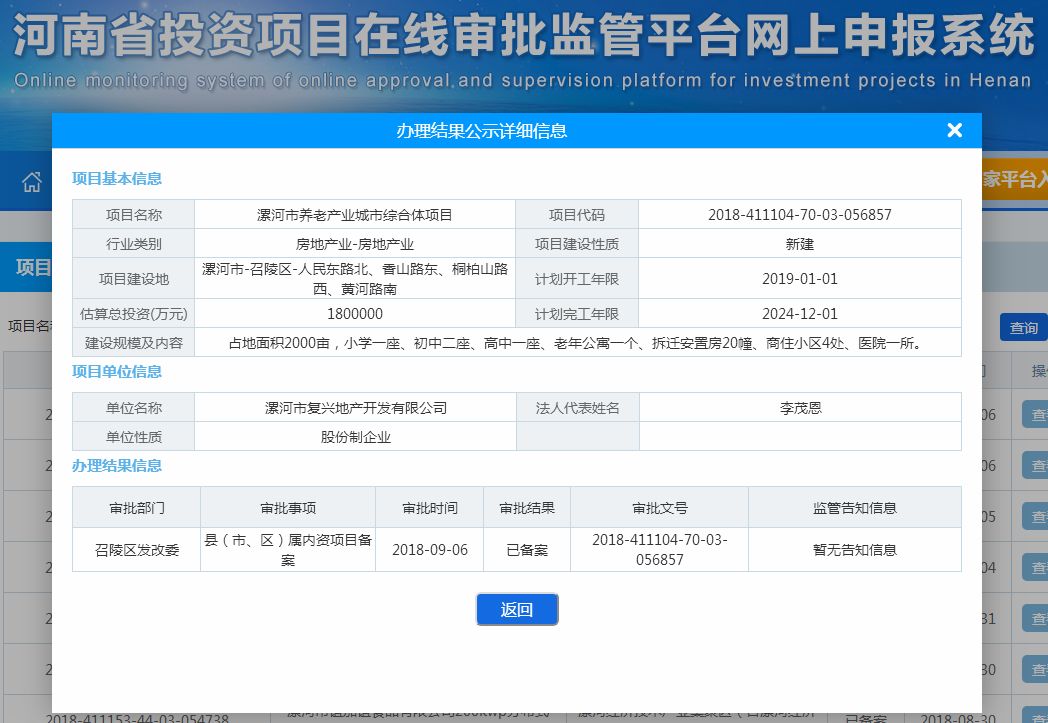The image size is (1048, 723).
Task: Select the value 房地产业-房地产业
Action: 355,244
